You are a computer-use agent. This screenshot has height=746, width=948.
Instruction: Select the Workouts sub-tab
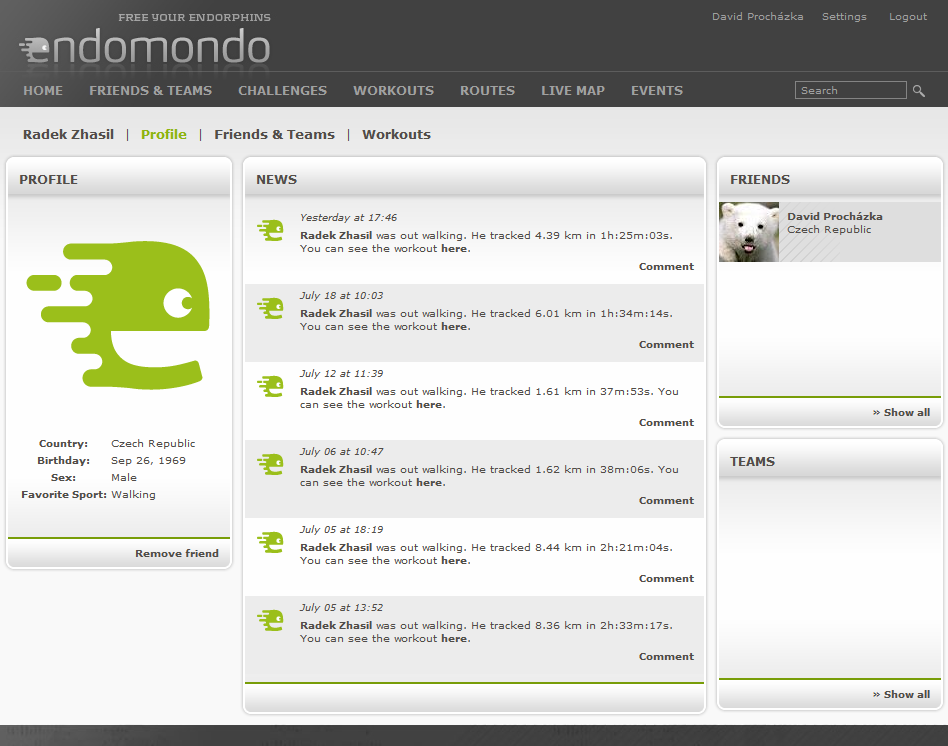(x=397, y=134)
